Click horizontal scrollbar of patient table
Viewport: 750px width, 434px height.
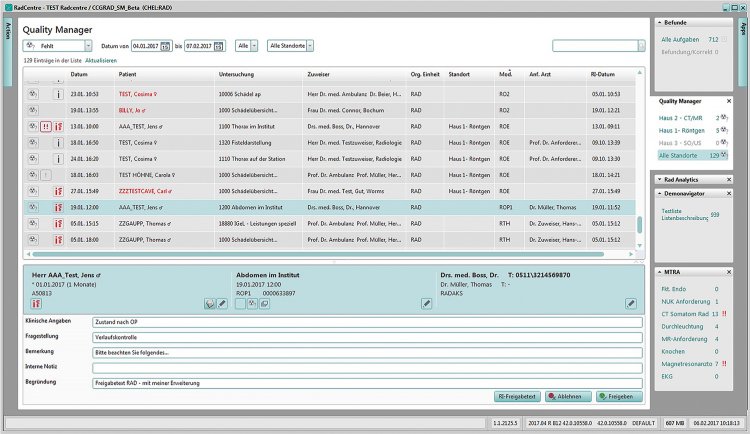pyautogui.click(x=318, y=254)
